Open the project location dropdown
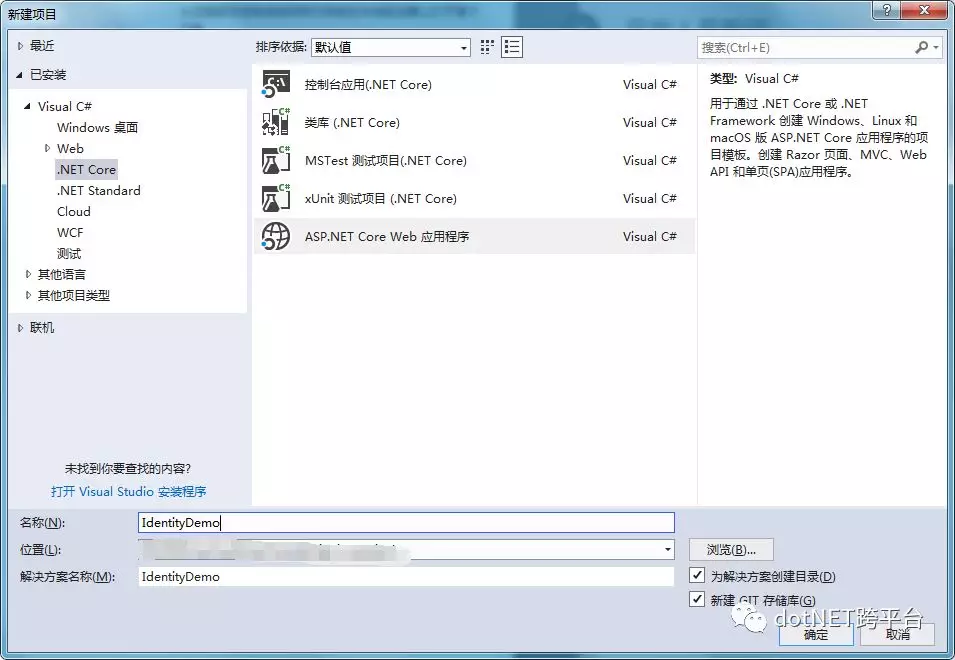 [667, 550]
